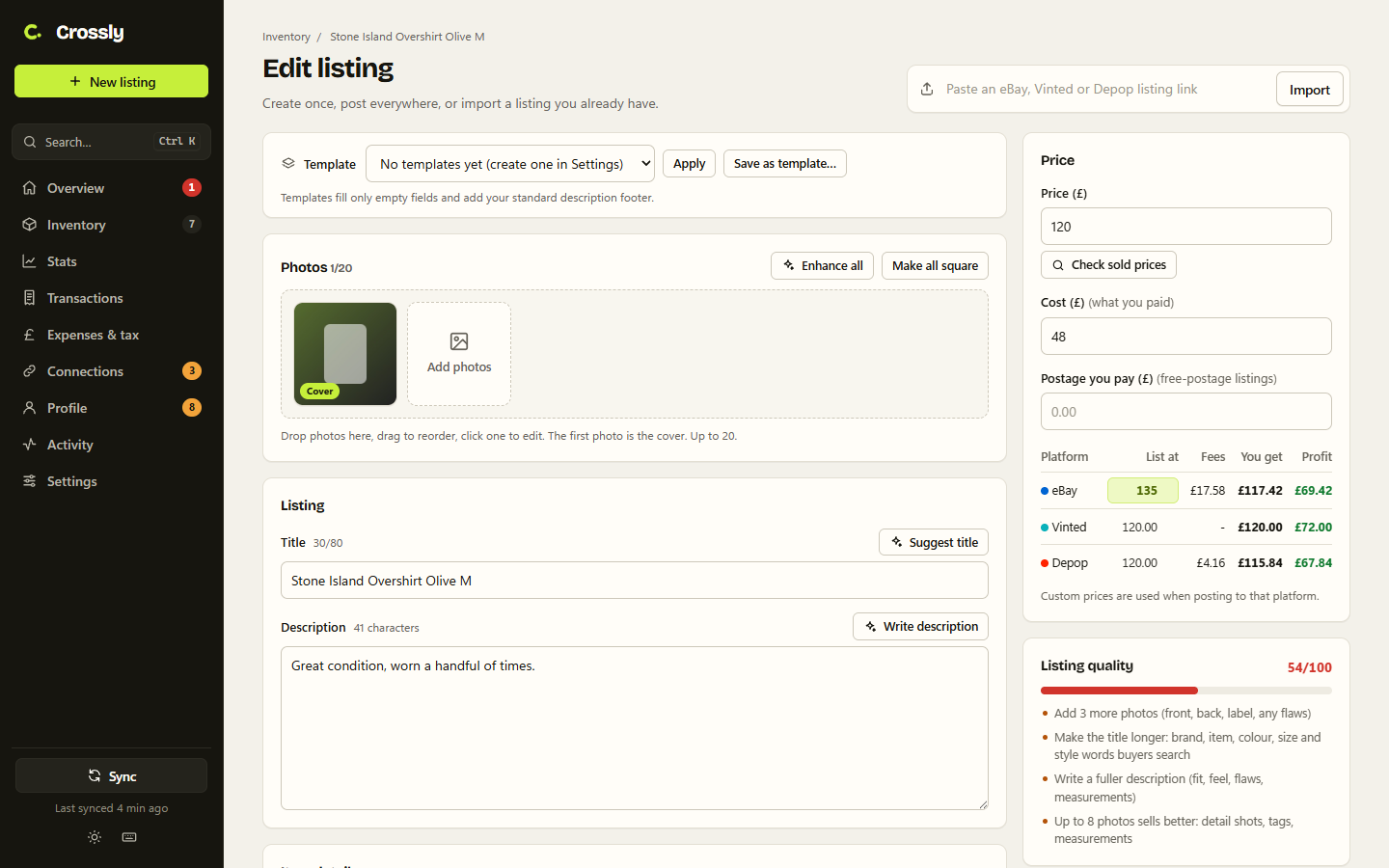
Task: Click the Price (£) input field
Action: click(1185, 227)
